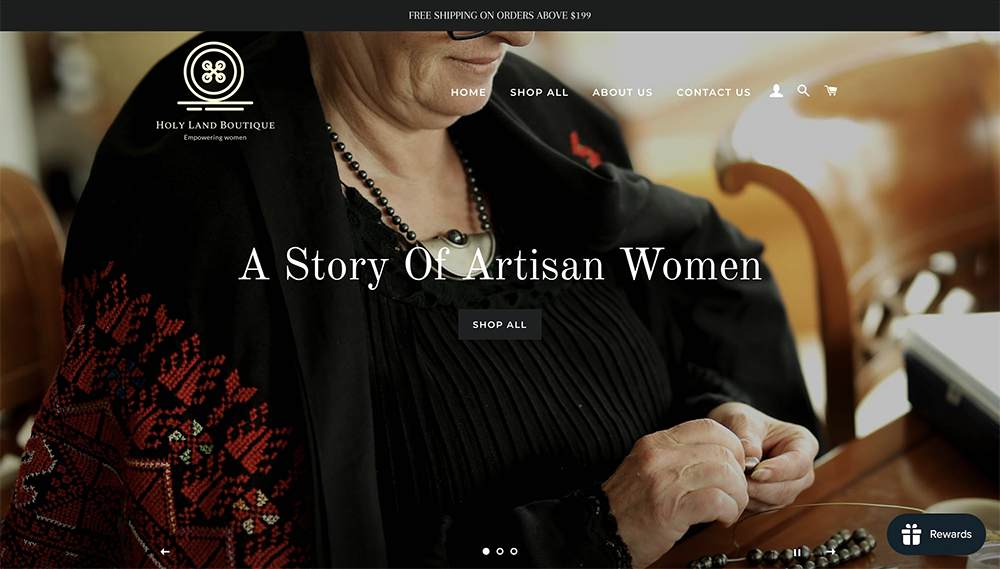This screenshot has width=1000, height=569.
Task: Click the gift box icon in the Rewards widget
Action: point(911,534)
